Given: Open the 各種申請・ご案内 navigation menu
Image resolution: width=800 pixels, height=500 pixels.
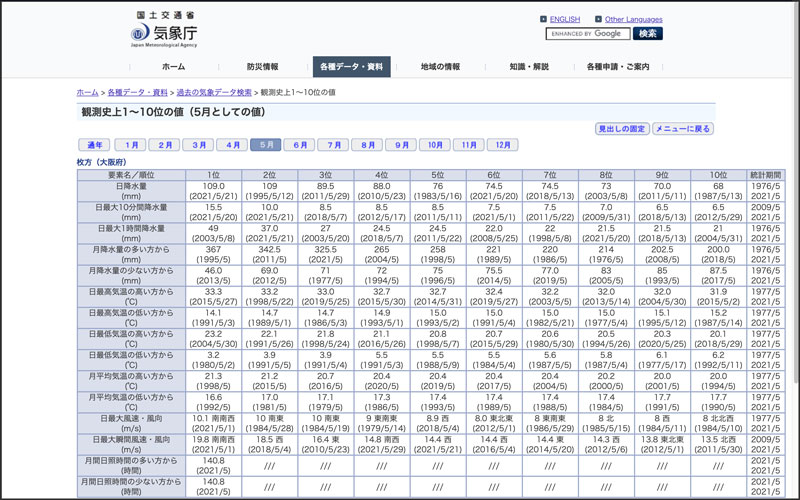Looking at the screenshot, I should point(618,67).
